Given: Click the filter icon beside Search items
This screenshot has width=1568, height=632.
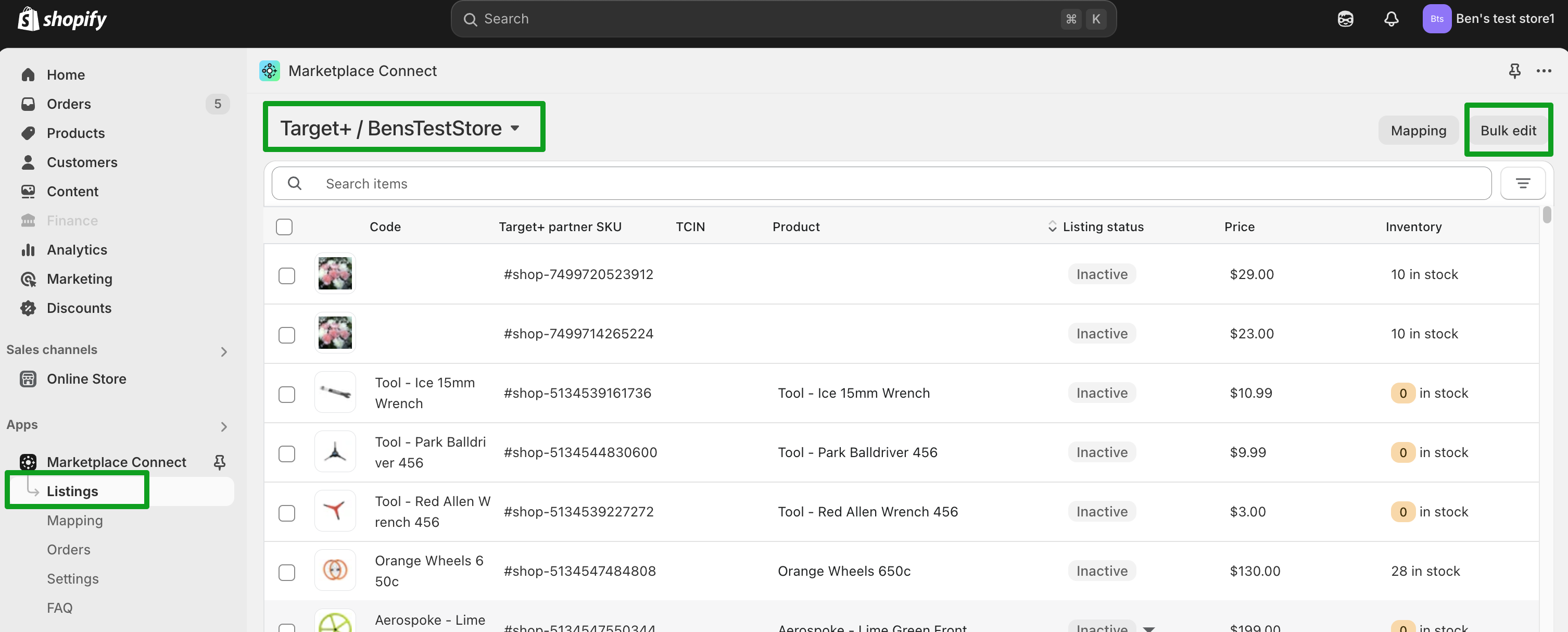Looking at the screenshot, I should [1522, 183].
